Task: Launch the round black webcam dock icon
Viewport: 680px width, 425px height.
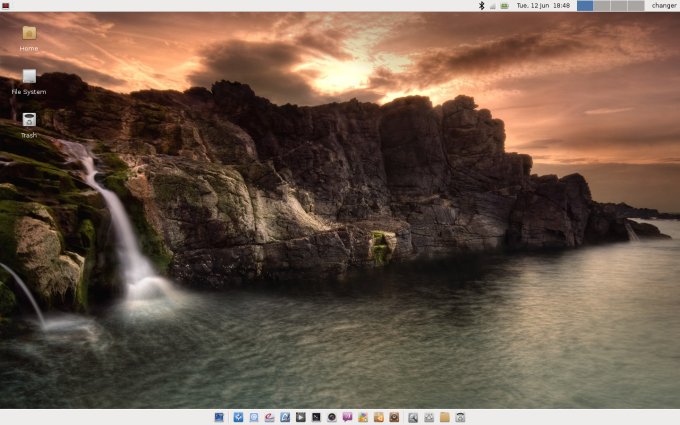Action: (332, 417)
